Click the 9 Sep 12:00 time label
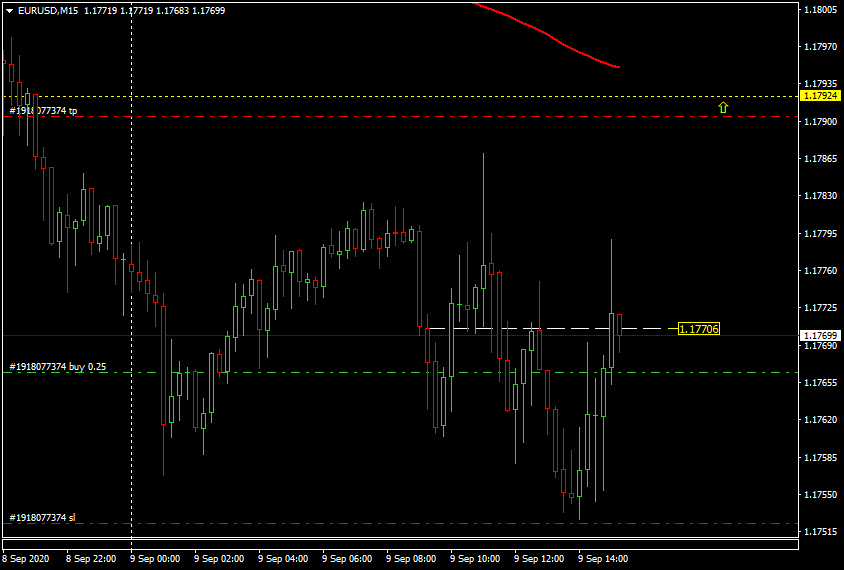The width and height of the screenshot is (844, 570). tap(539, 559)
